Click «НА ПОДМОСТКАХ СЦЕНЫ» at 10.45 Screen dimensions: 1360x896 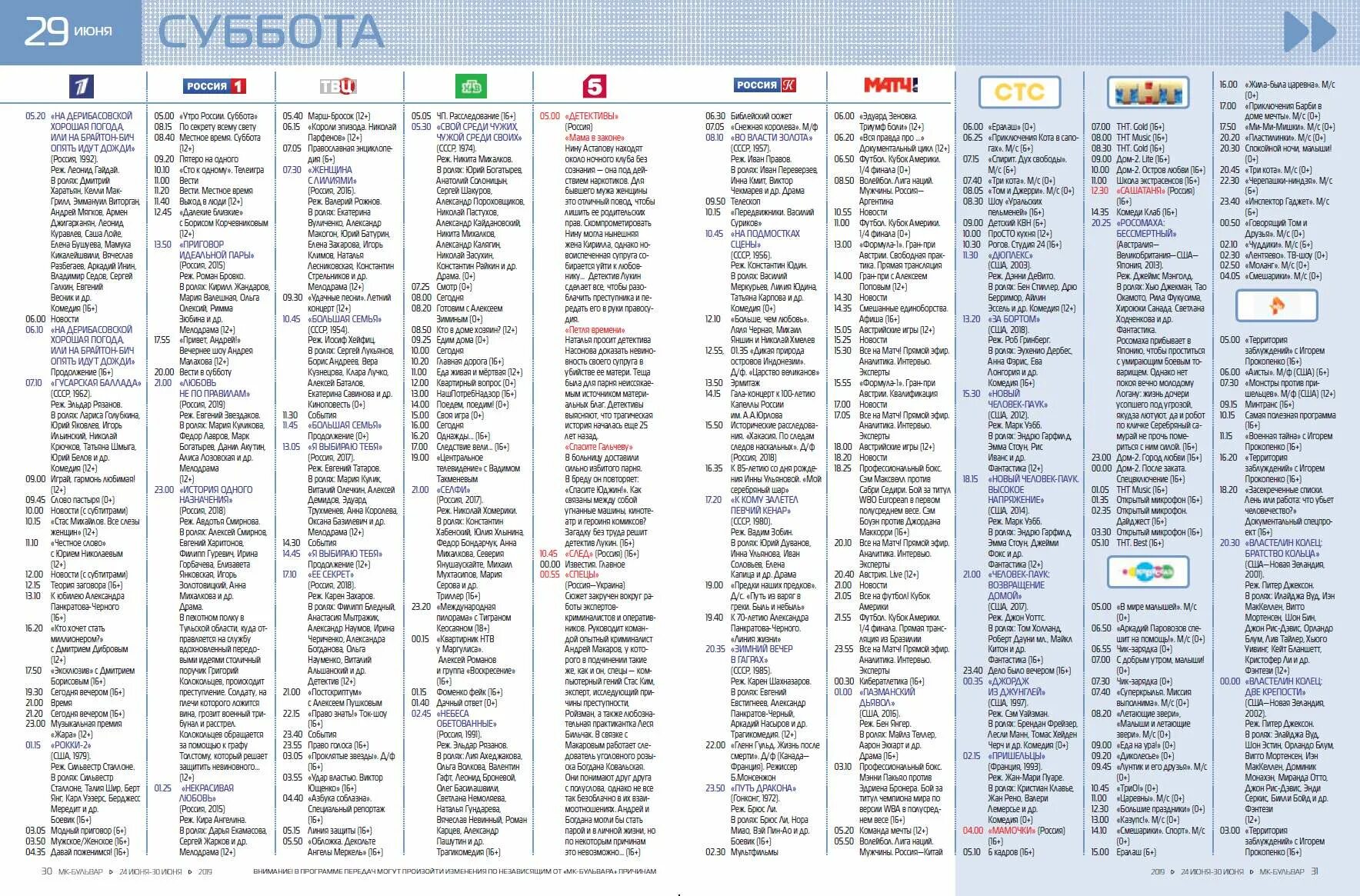pyautogui.click(x=765, y=239)
